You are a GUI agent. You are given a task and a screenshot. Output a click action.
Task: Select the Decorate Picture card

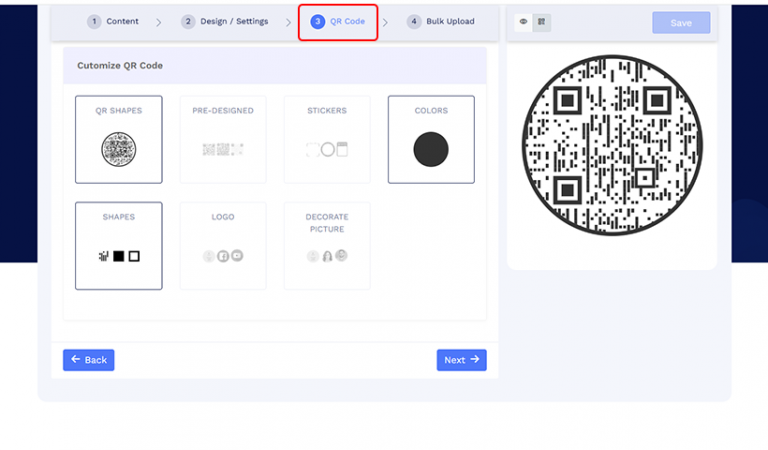coord(327,246)
